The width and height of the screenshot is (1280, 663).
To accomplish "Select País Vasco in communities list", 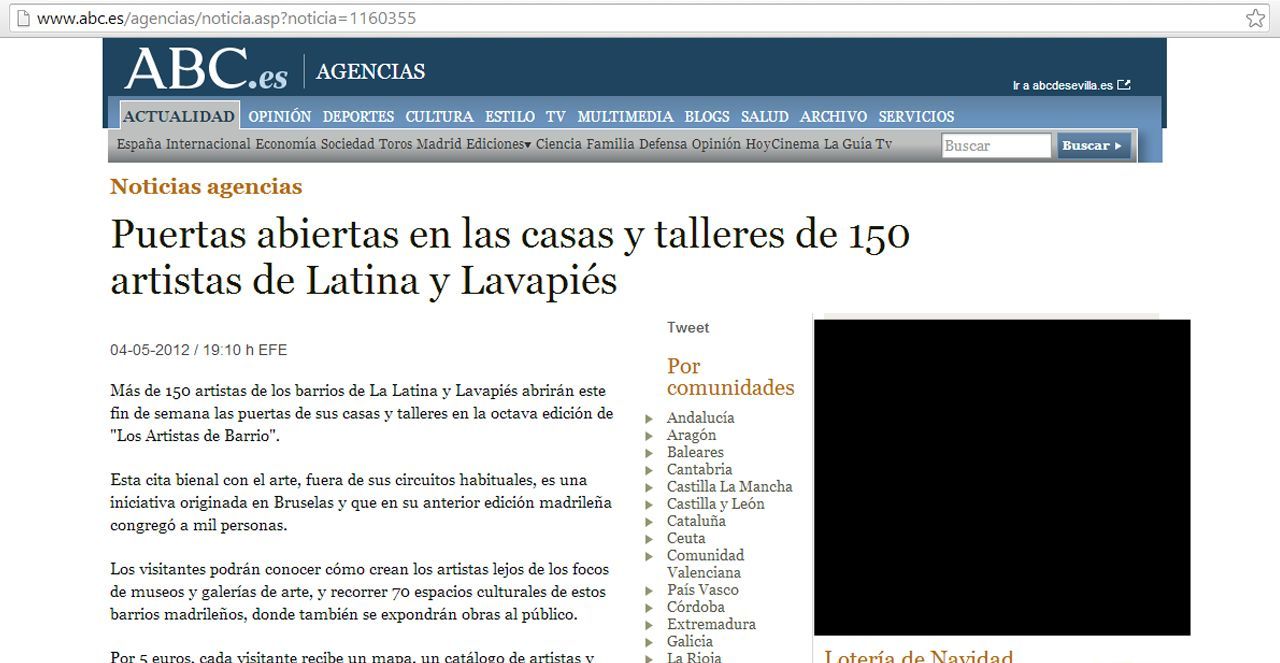I will (703, 590).
